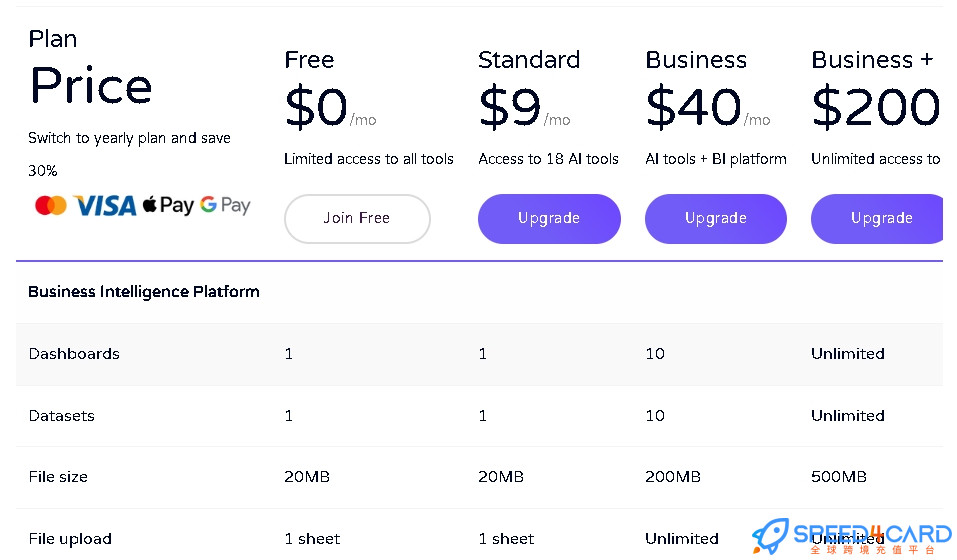Upgrade to the Business $40 plan
This screenshot has height=560, width=957.
click(715, 218)
